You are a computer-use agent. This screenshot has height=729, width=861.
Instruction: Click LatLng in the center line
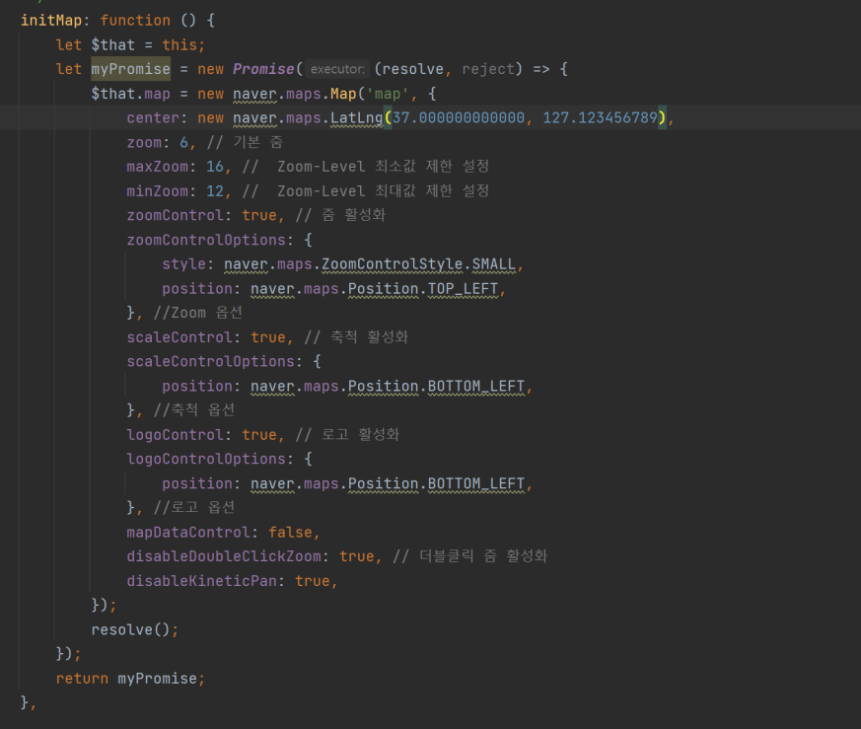click(356, 118)
